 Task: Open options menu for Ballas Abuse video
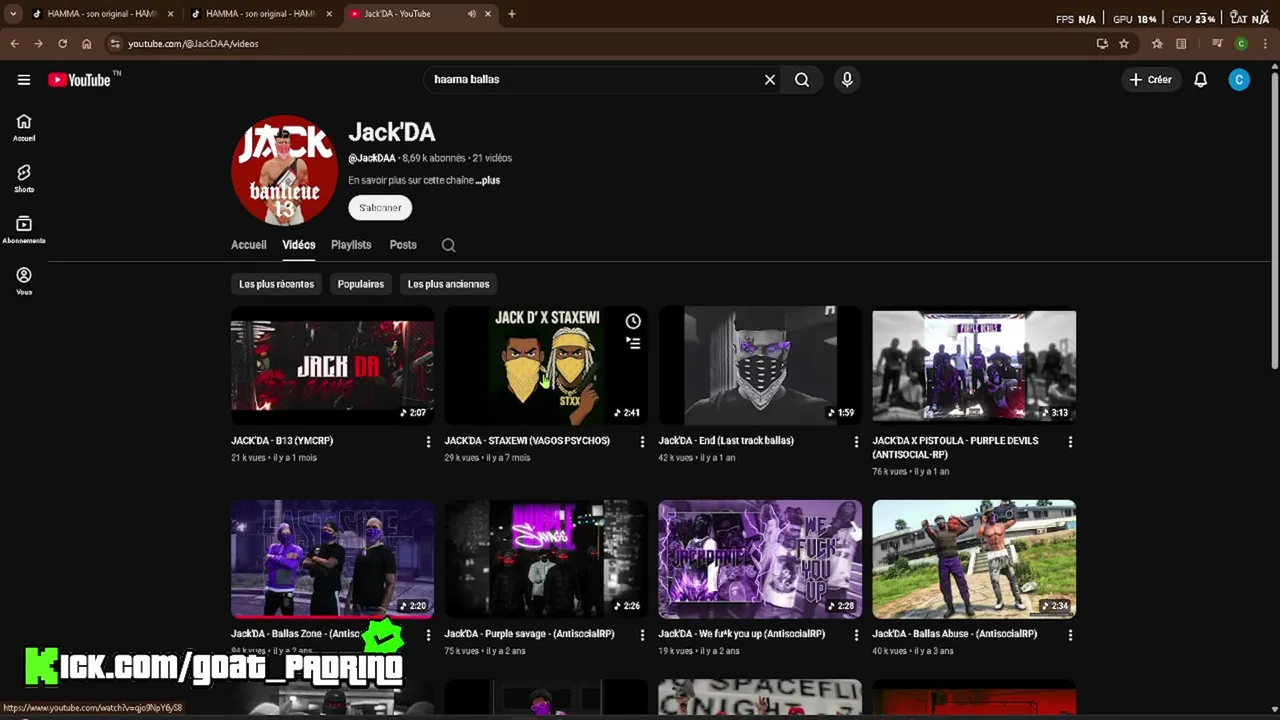1070,635
